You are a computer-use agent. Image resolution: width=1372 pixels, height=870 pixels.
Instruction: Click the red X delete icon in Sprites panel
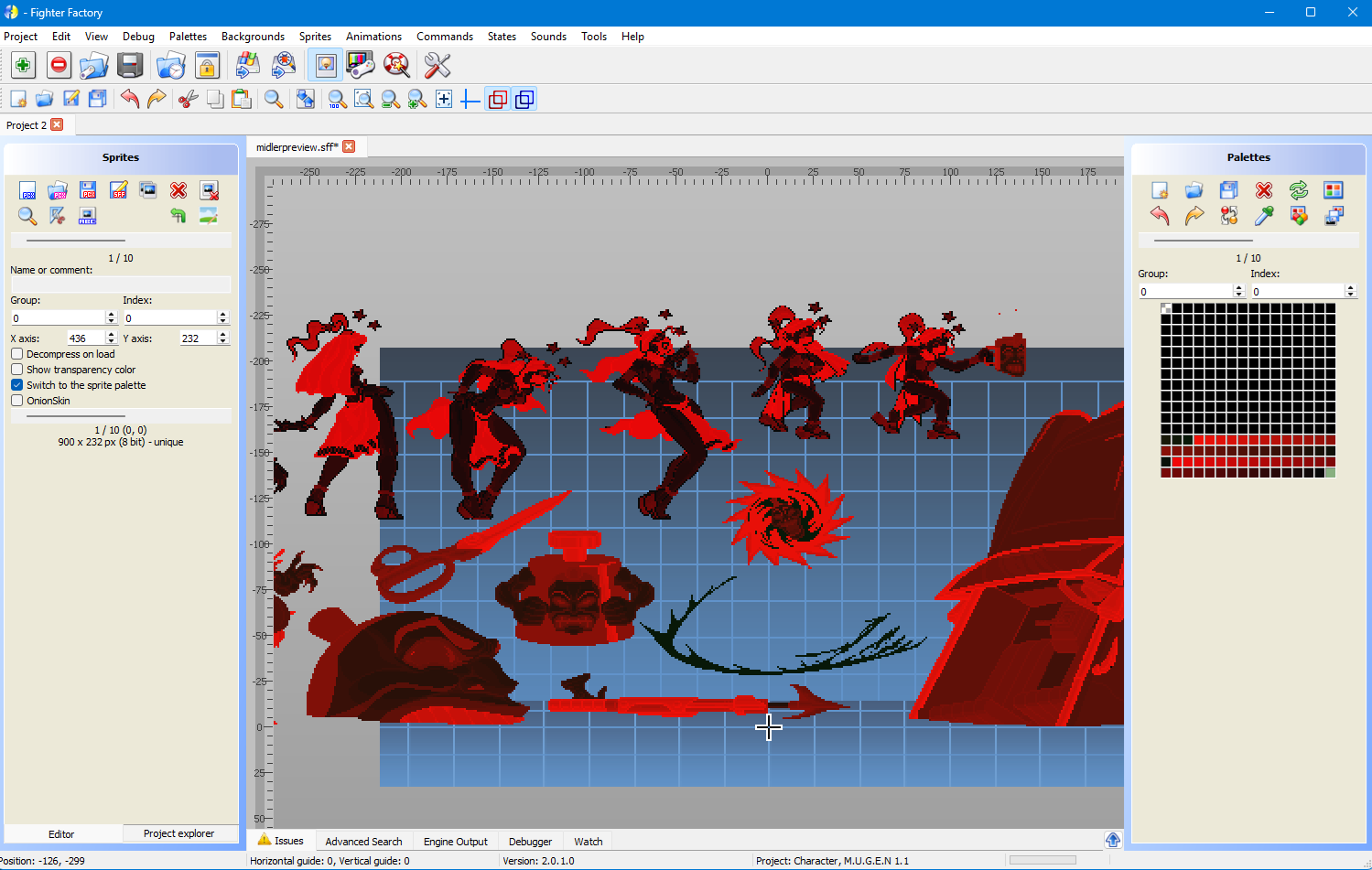click(178, 190)
